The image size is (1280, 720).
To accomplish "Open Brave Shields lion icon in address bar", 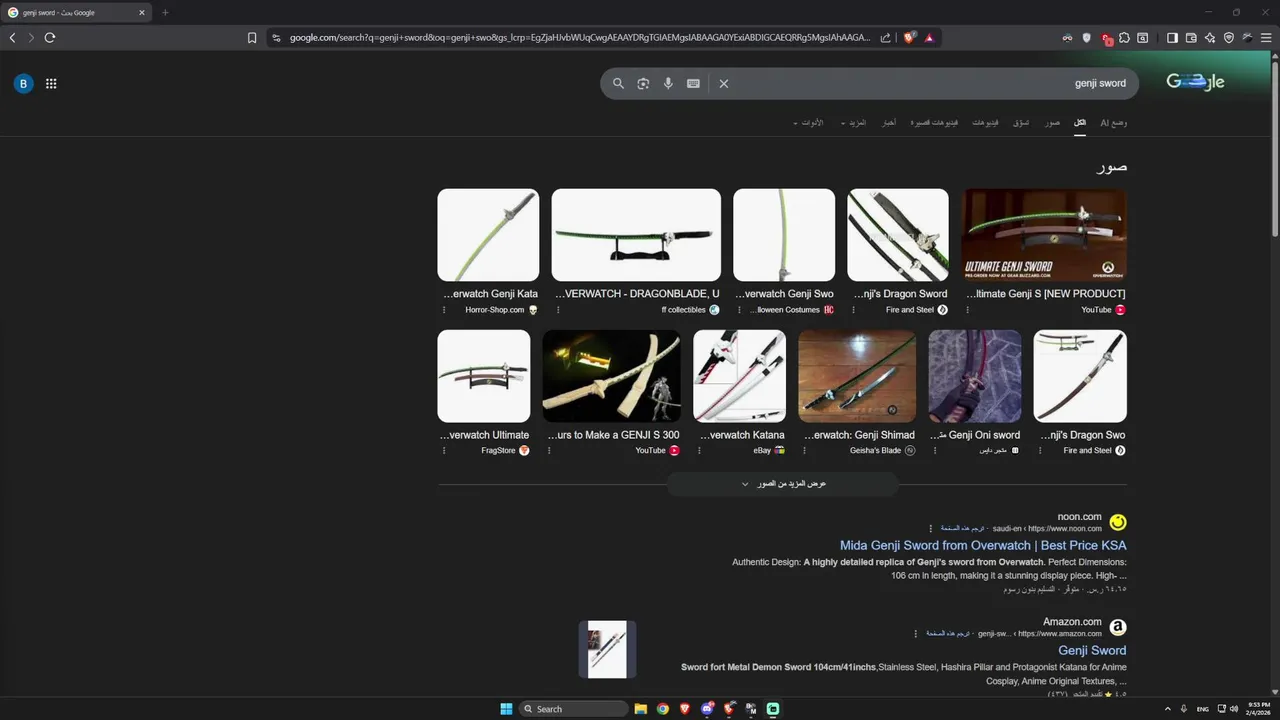I will (x=909, y=38).
